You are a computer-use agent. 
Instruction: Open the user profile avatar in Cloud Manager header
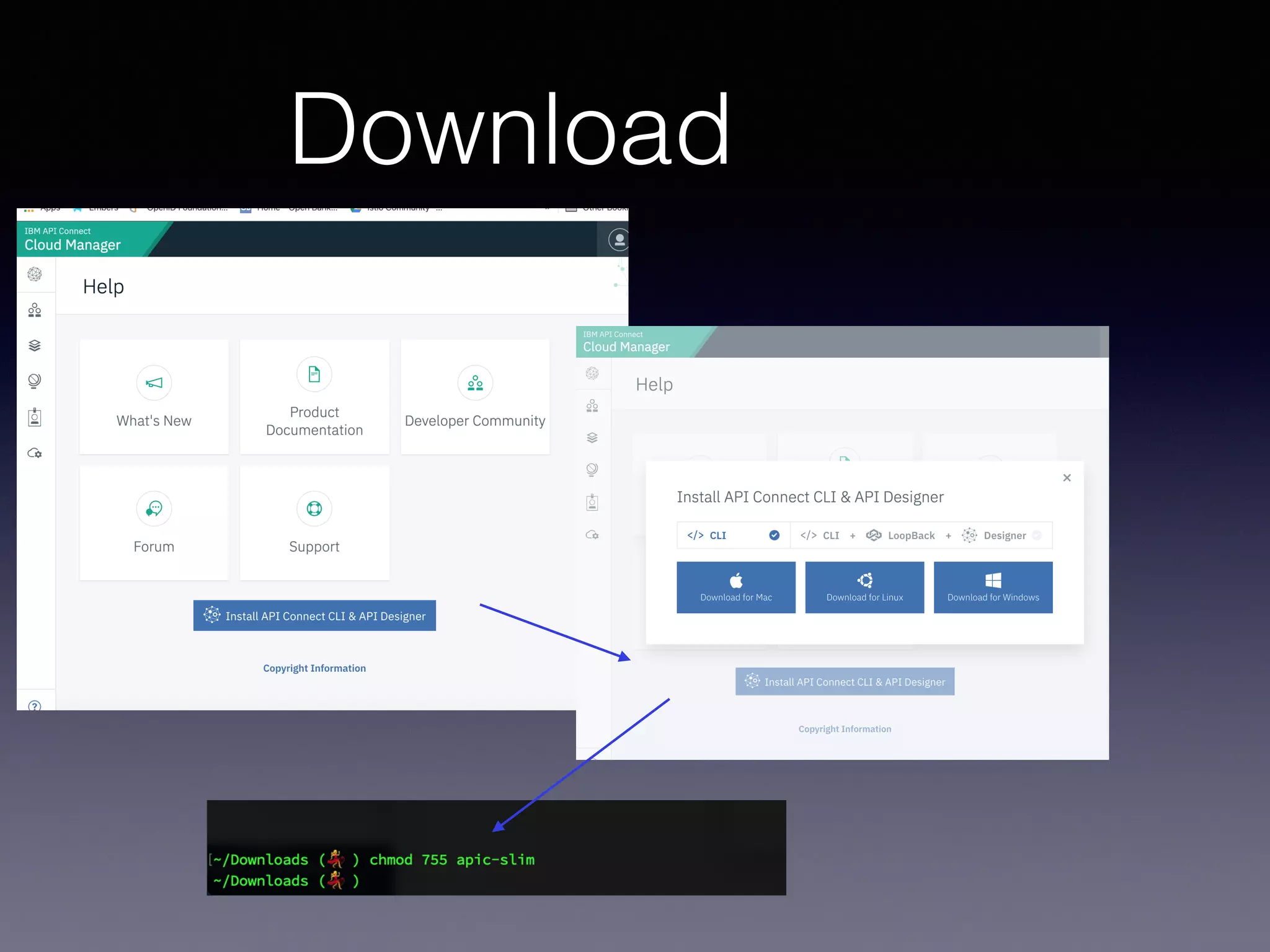(x=618, y=239)
